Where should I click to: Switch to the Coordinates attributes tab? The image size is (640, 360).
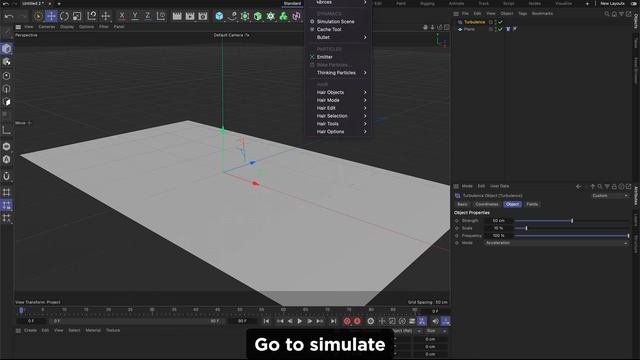(x=487, y=204)
